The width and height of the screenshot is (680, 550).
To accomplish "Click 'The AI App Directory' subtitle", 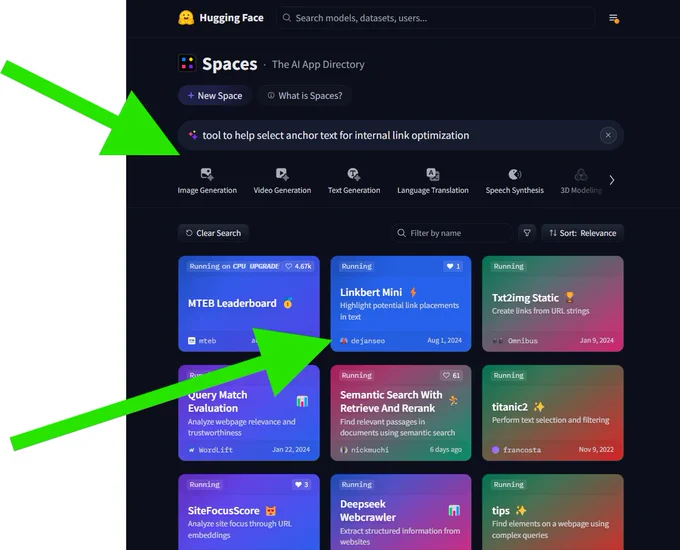I will pos(318,64).
